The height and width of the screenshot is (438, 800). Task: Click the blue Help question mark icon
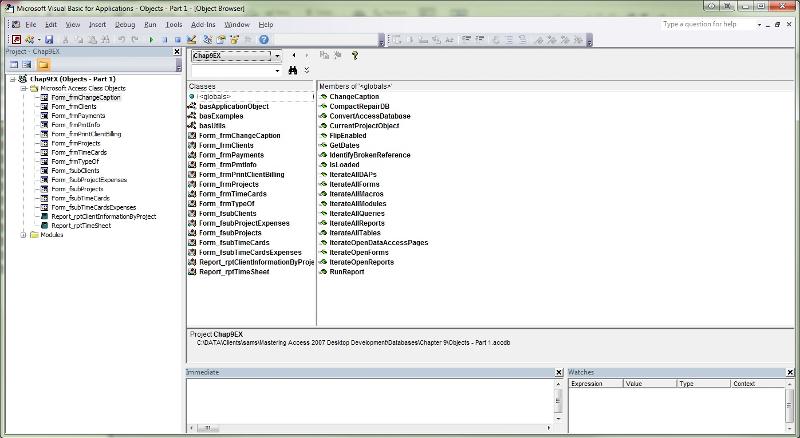pos(264,39)
